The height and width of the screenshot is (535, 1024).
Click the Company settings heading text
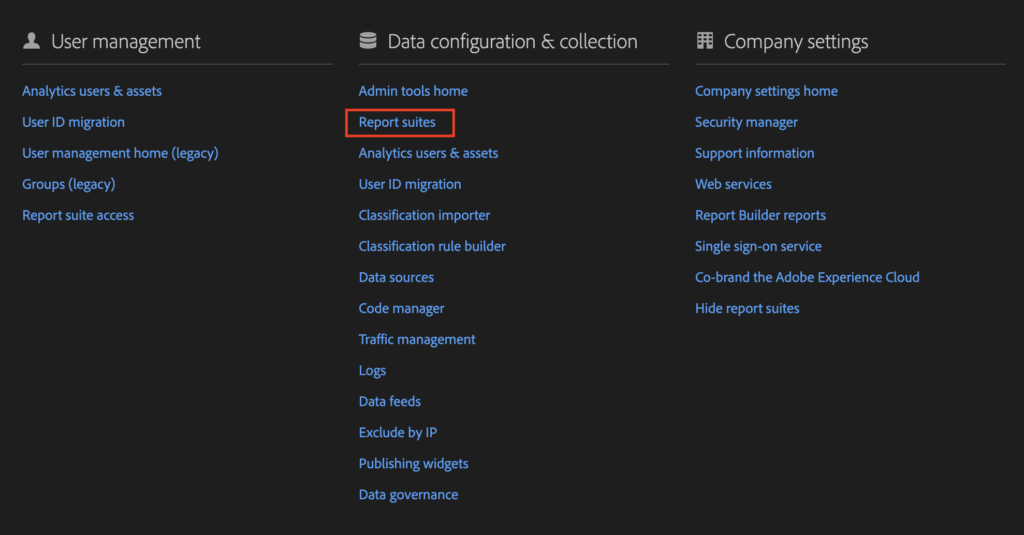click(x=796, y=42)
